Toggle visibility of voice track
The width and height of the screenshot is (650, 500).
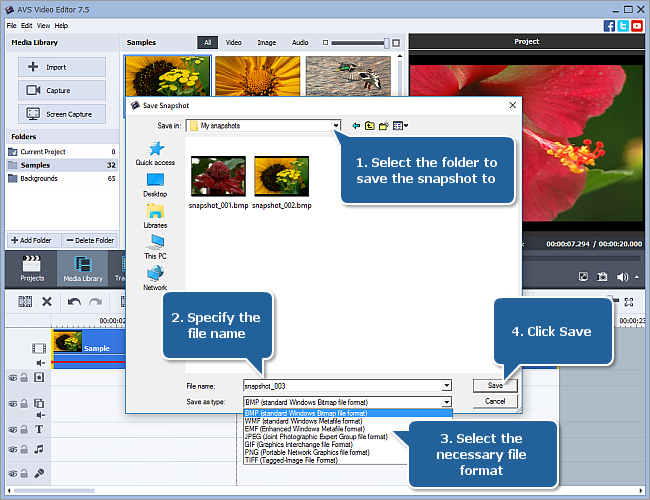point(13,473)
